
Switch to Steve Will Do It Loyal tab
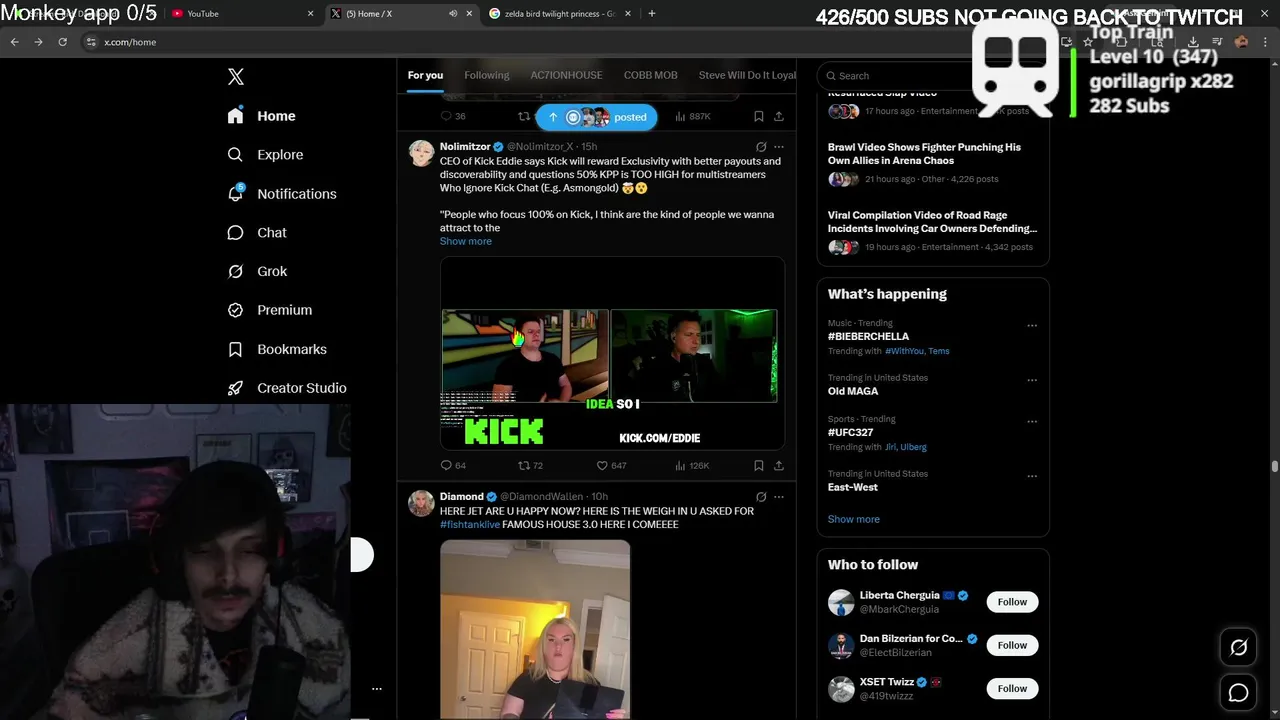click(747, 75)
